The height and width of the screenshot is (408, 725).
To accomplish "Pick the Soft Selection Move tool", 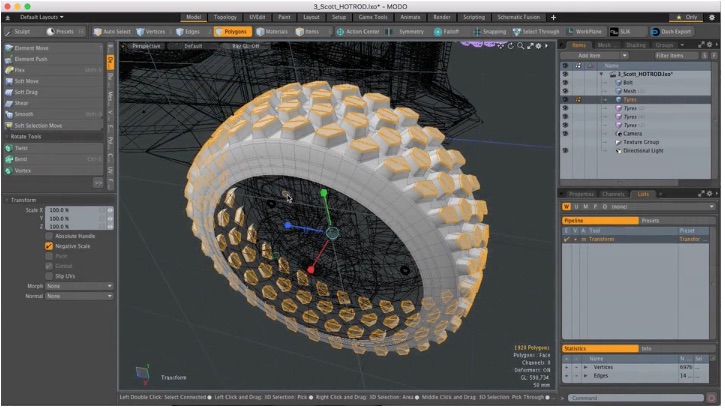I will (53, 126).
